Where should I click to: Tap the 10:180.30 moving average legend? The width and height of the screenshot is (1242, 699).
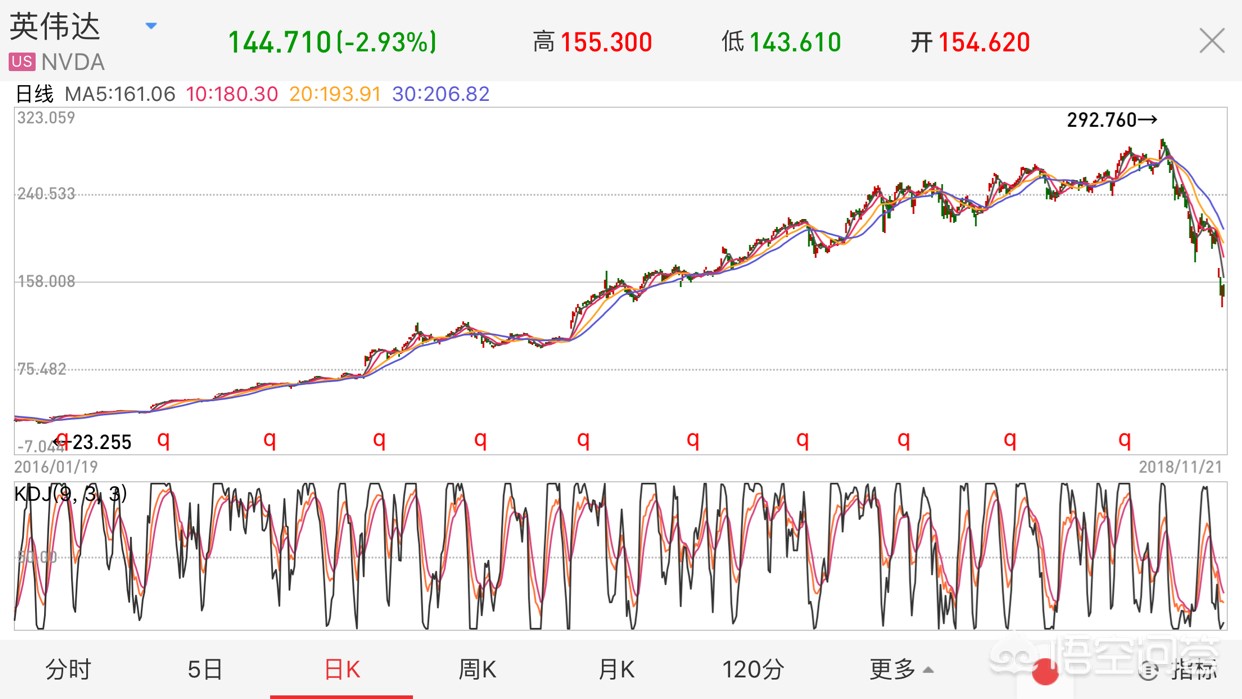tap(231, 94)
